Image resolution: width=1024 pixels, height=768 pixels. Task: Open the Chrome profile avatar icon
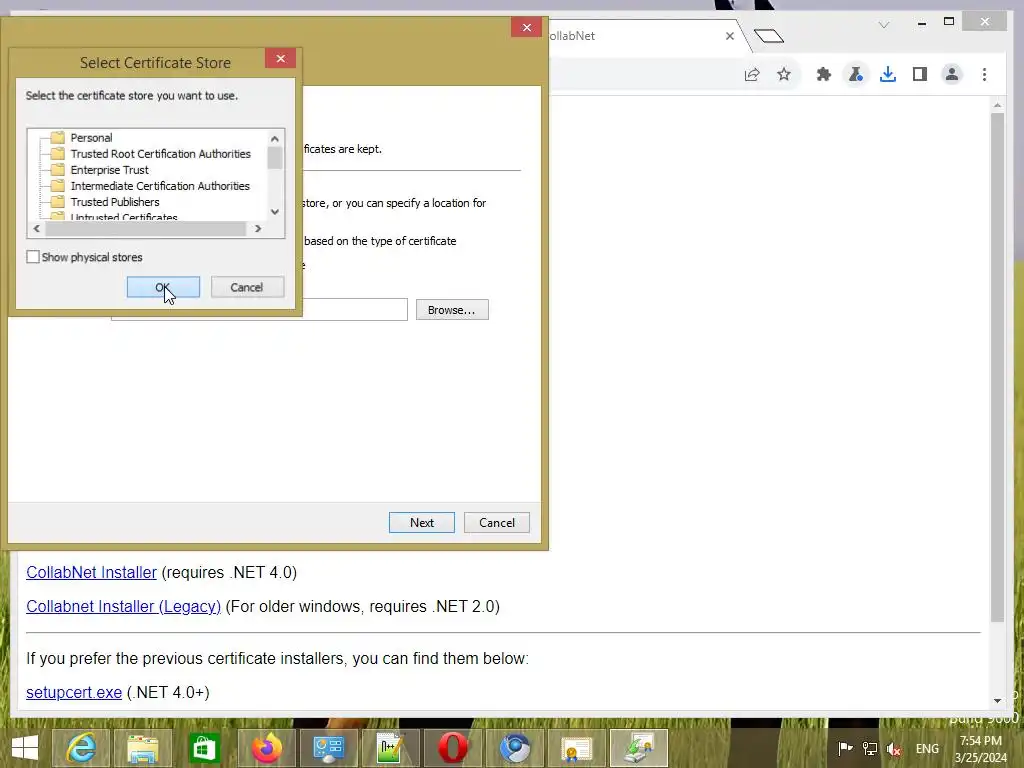(x=952, y=74)
